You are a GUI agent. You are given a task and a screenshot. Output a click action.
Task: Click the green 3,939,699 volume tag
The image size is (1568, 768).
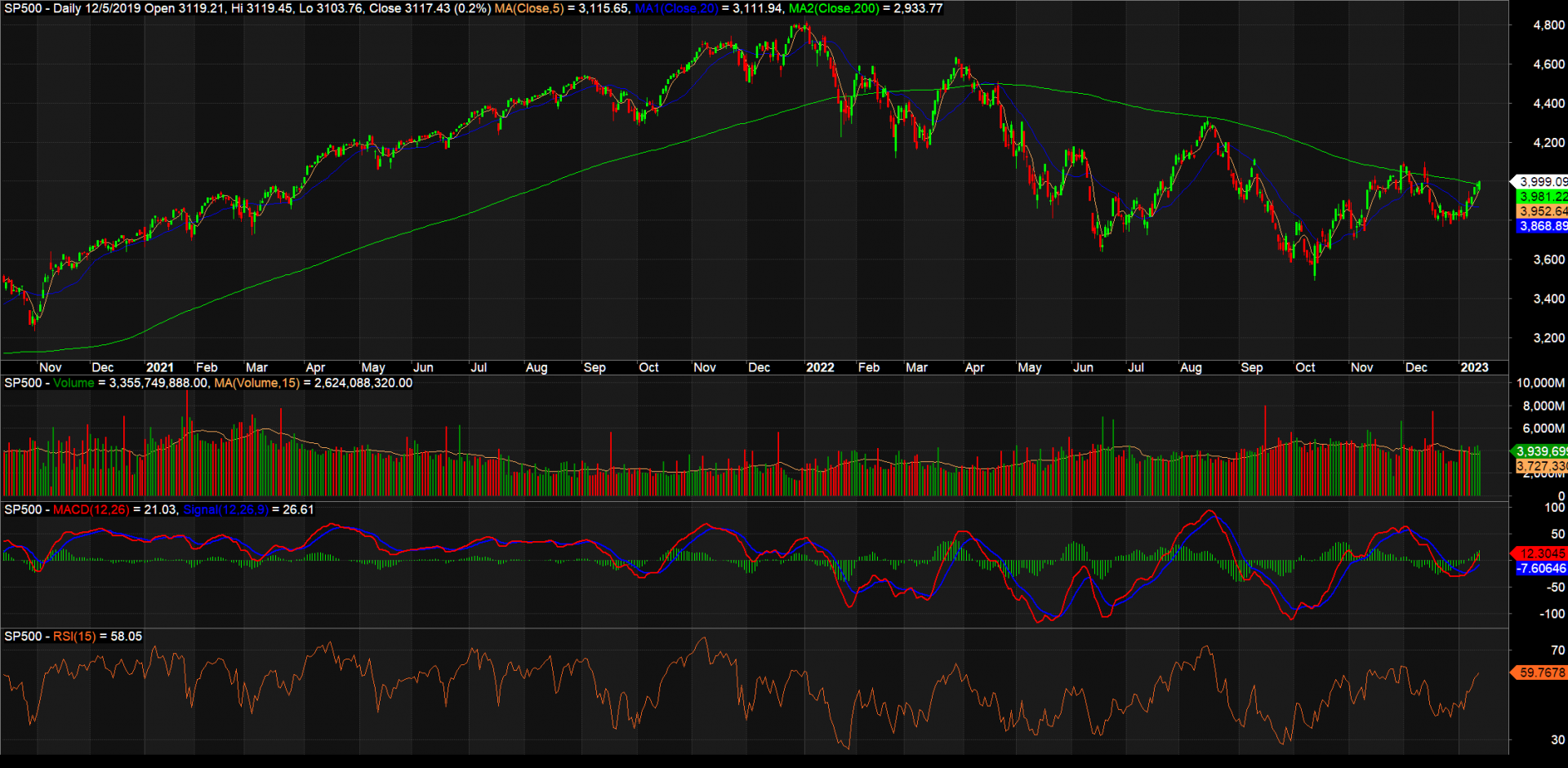coord(1542,450)
